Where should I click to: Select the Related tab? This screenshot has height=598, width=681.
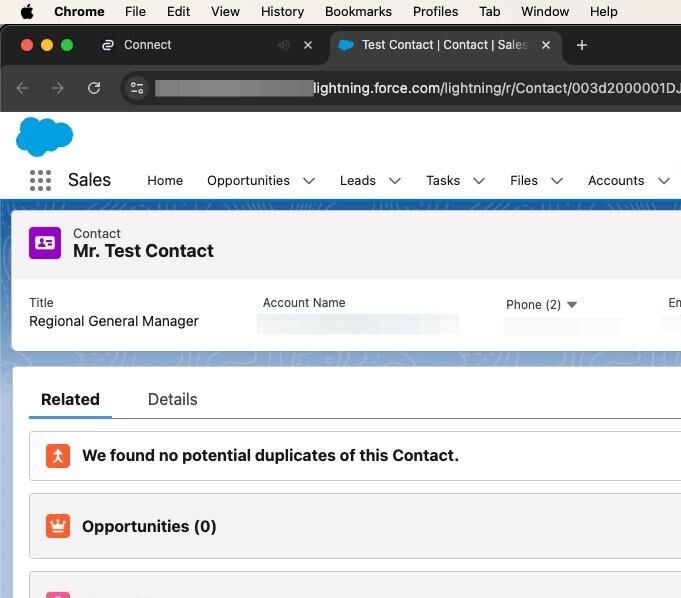70,400
